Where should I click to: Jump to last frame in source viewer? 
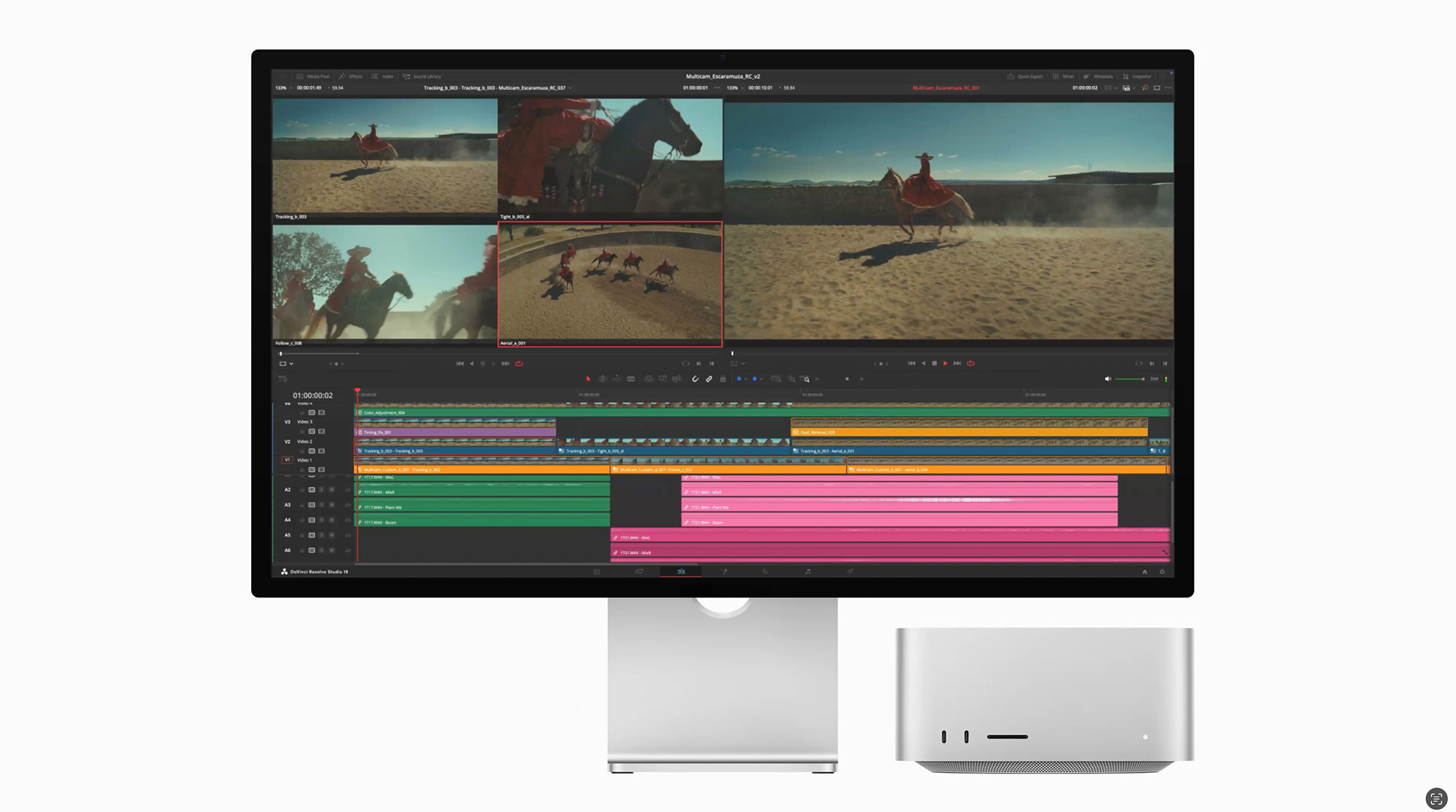tap(505, 364)
